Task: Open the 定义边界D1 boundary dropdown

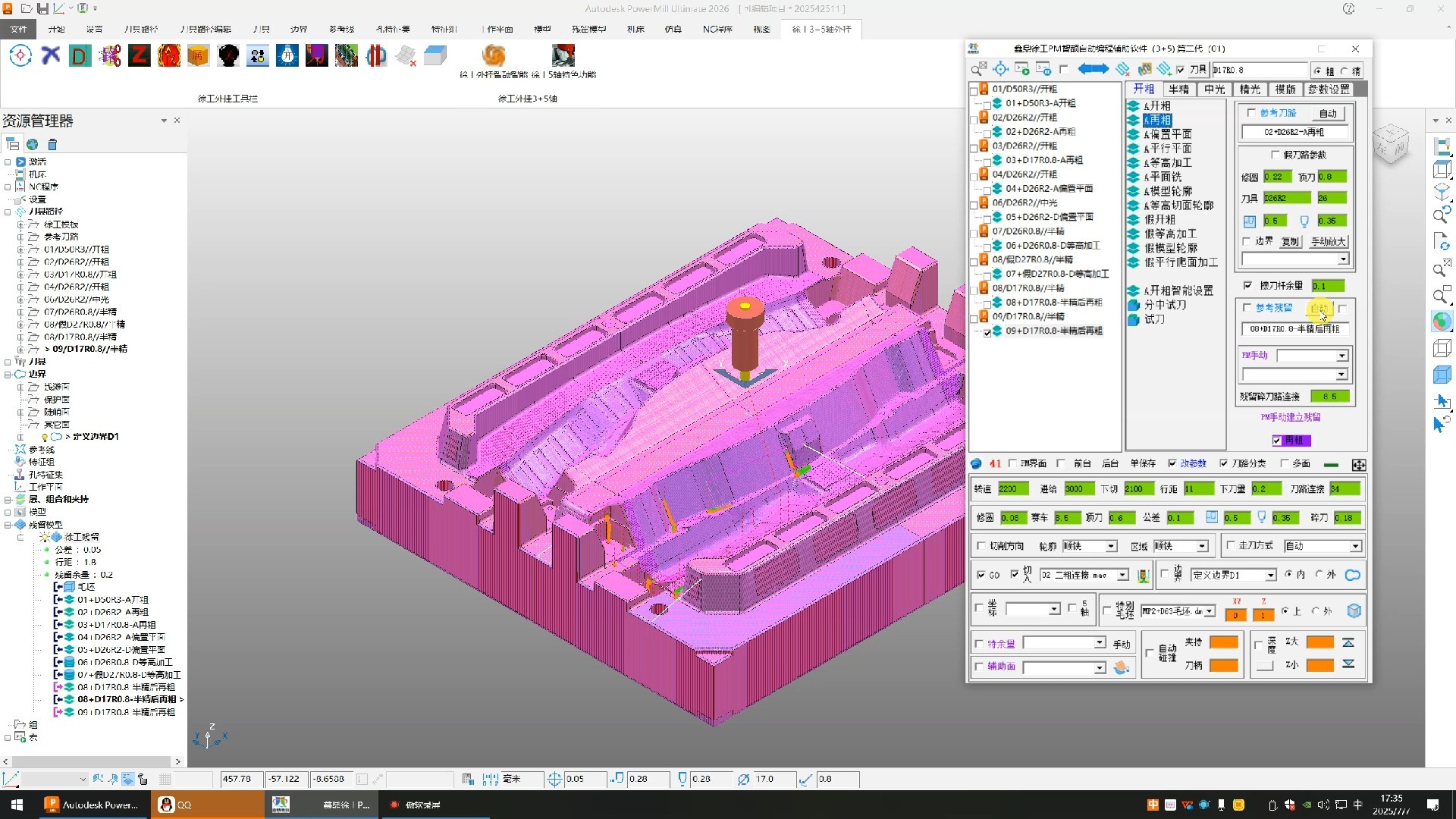Action: pos(1270,575)
